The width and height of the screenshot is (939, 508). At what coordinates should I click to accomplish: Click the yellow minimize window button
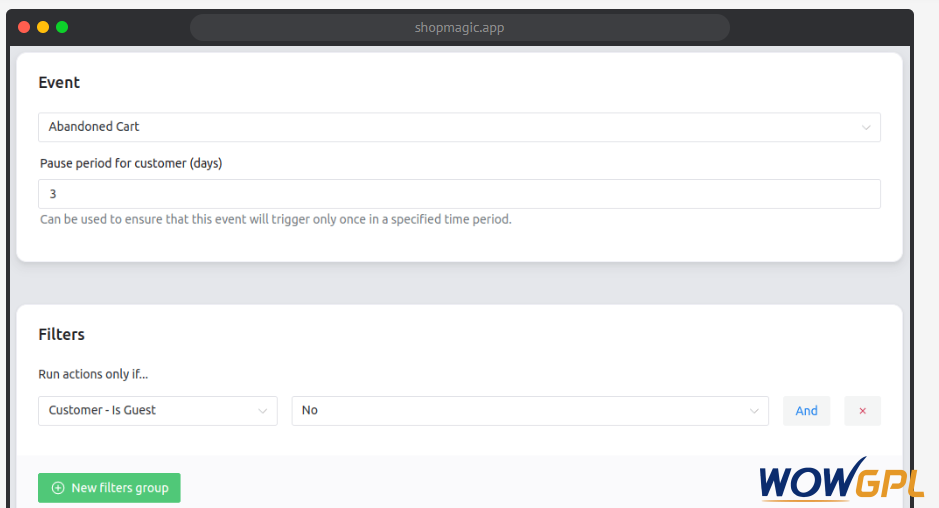coord(43,27)
